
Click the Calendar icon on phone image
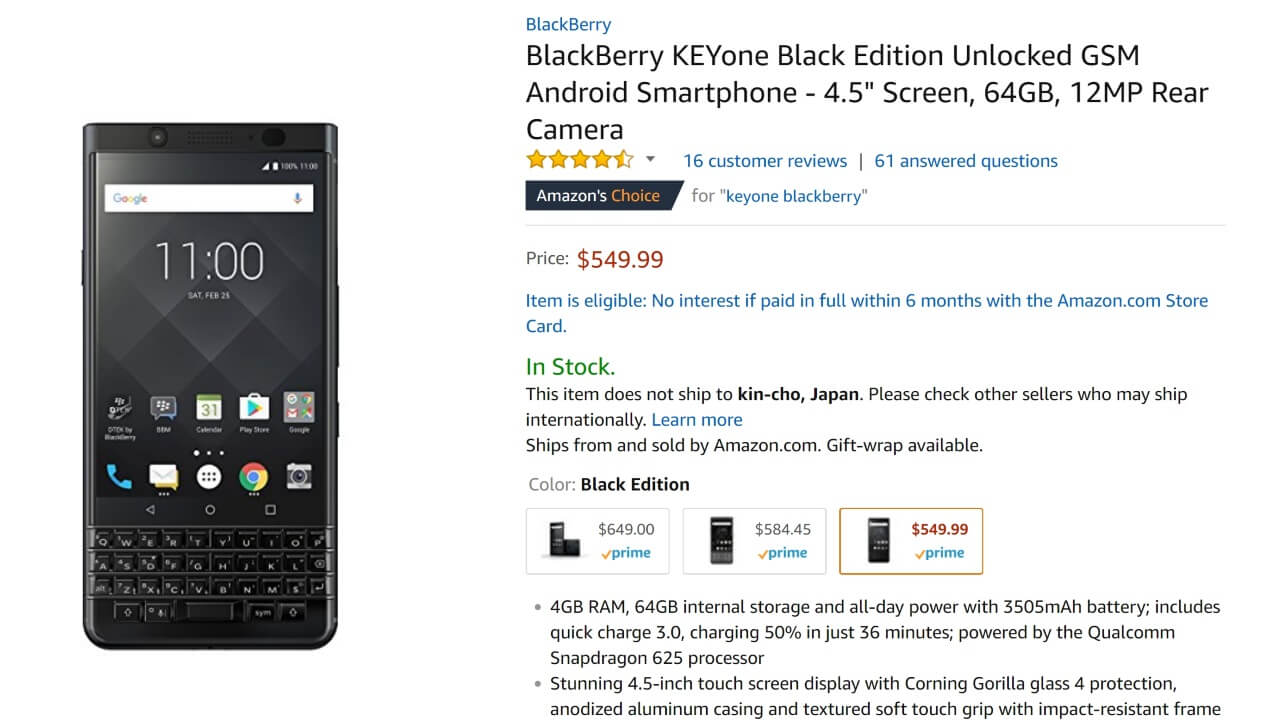[209, 408]
